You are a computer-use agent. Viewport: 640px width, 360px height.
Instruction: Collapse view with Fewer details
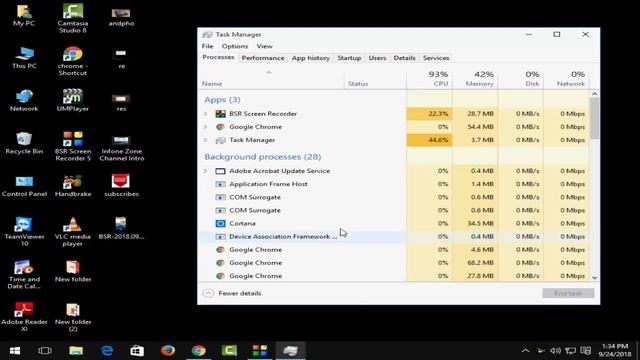click(232, 293)
